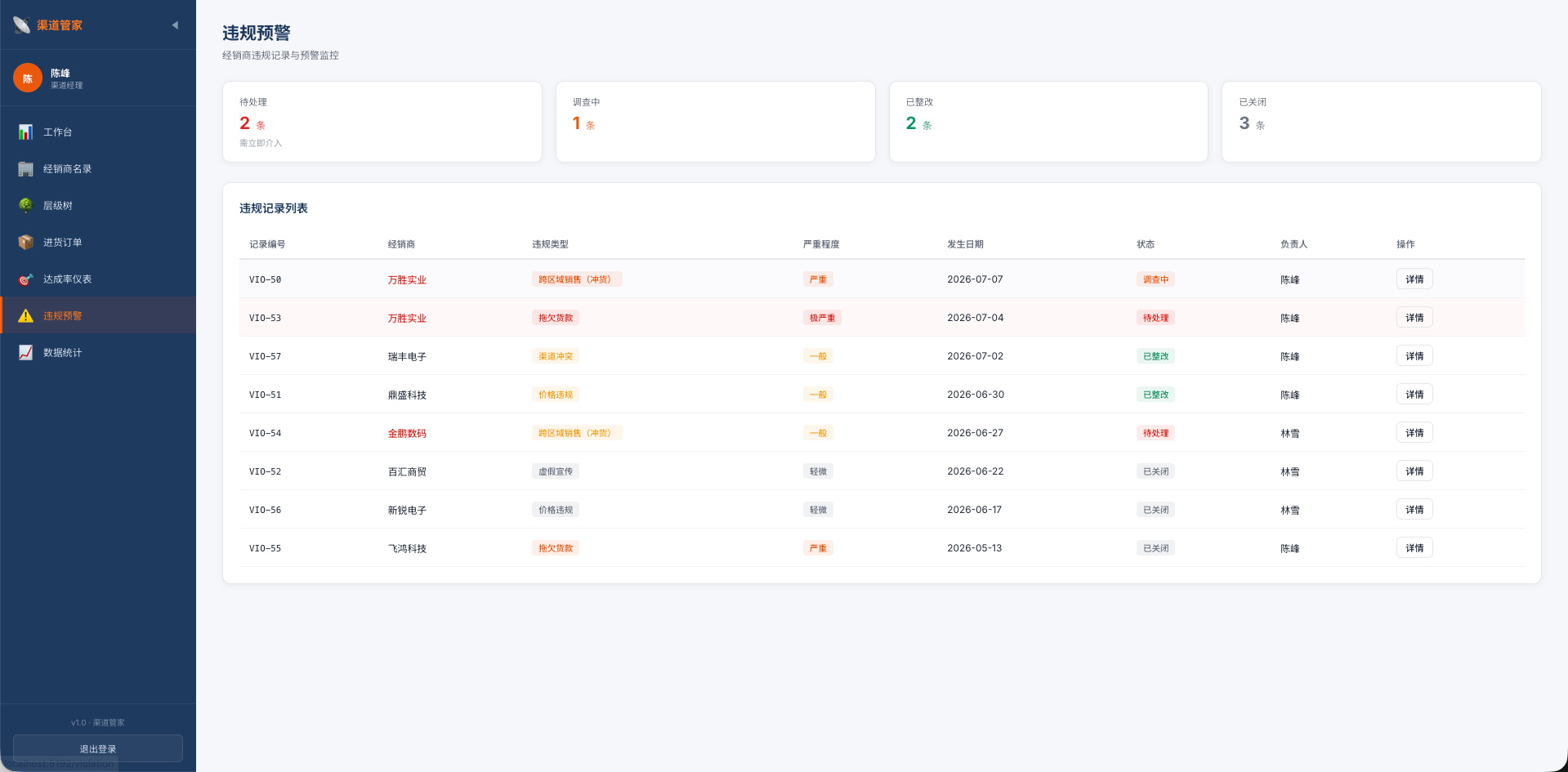Click the 陈 user avatar
This screenshot has height=772, width=1568.
(28, 78)
